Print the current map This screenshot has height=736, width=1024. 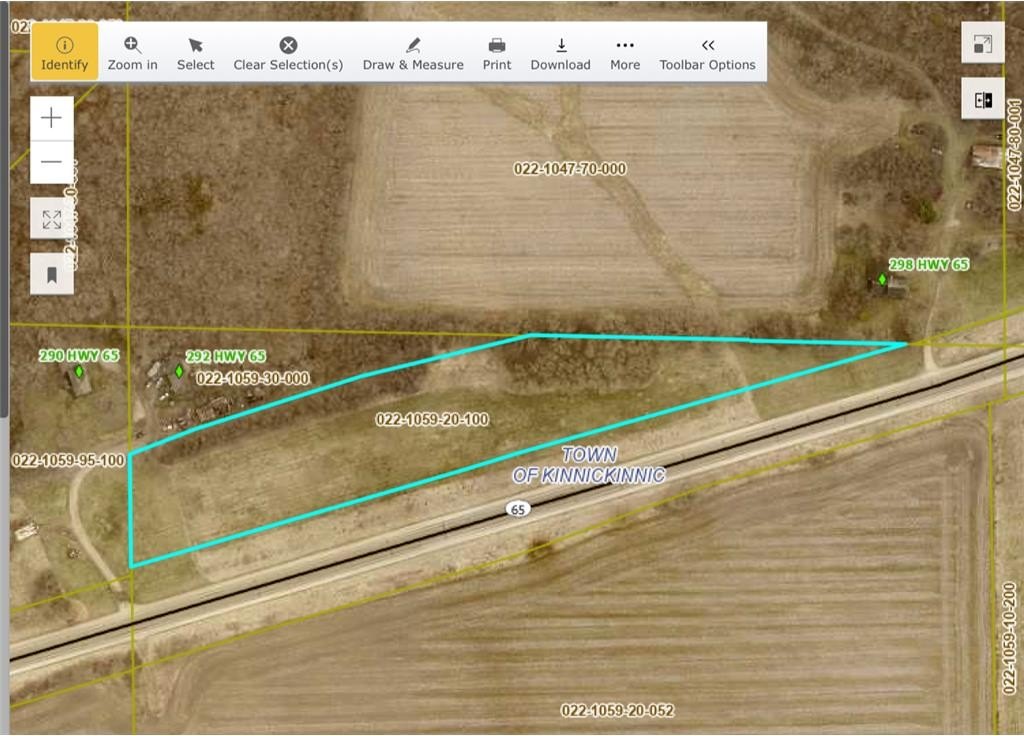(x=497, y=53)
